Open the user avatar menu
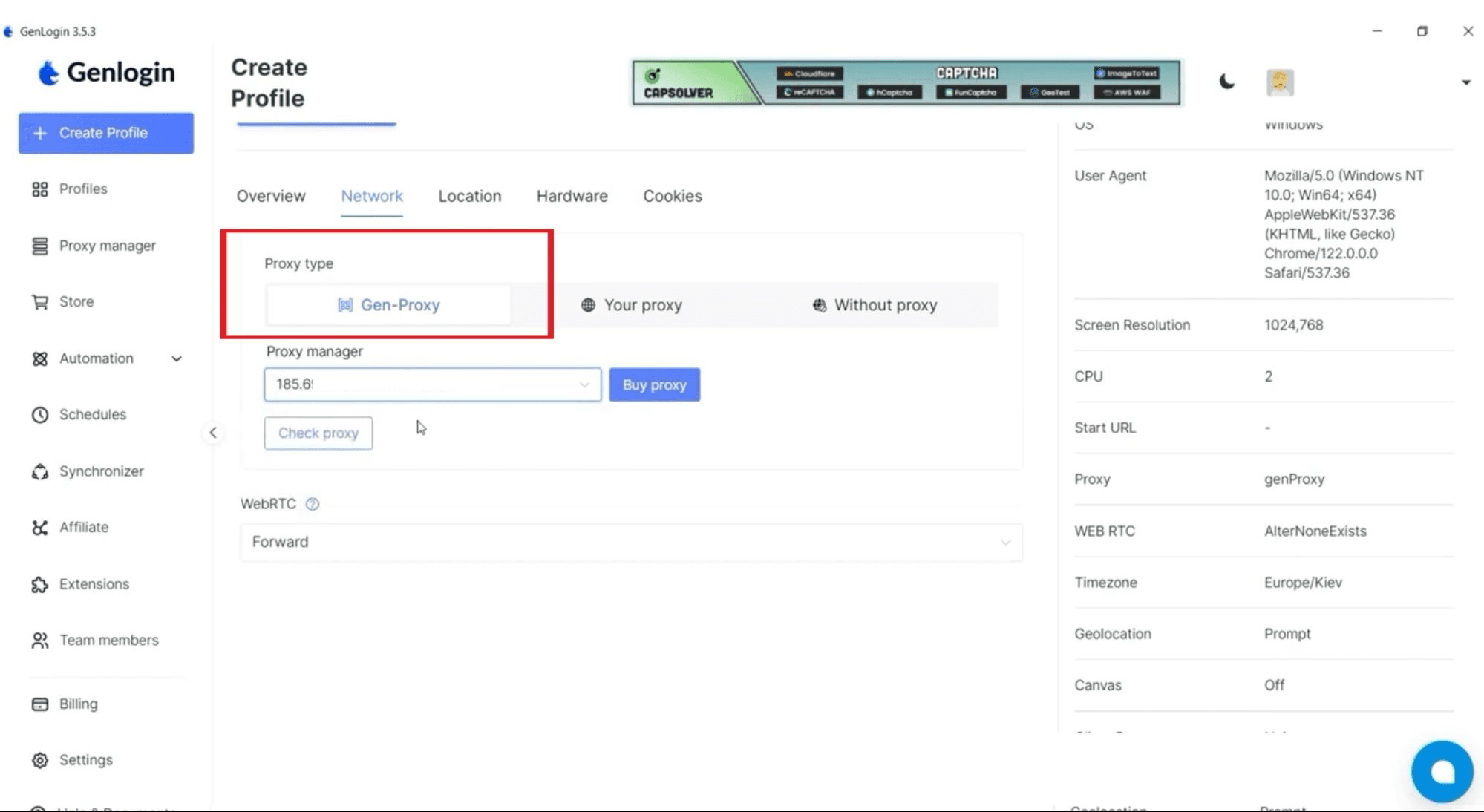The width and height of the screenshot is (1484, 812). pyautogui.click(x=1280, y=82)
